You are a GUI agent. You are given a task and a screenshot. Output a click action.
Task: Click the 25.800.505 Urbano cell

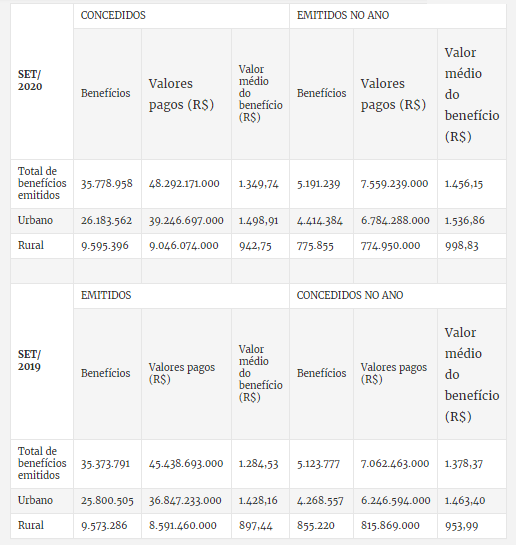(x=107, y=501)
